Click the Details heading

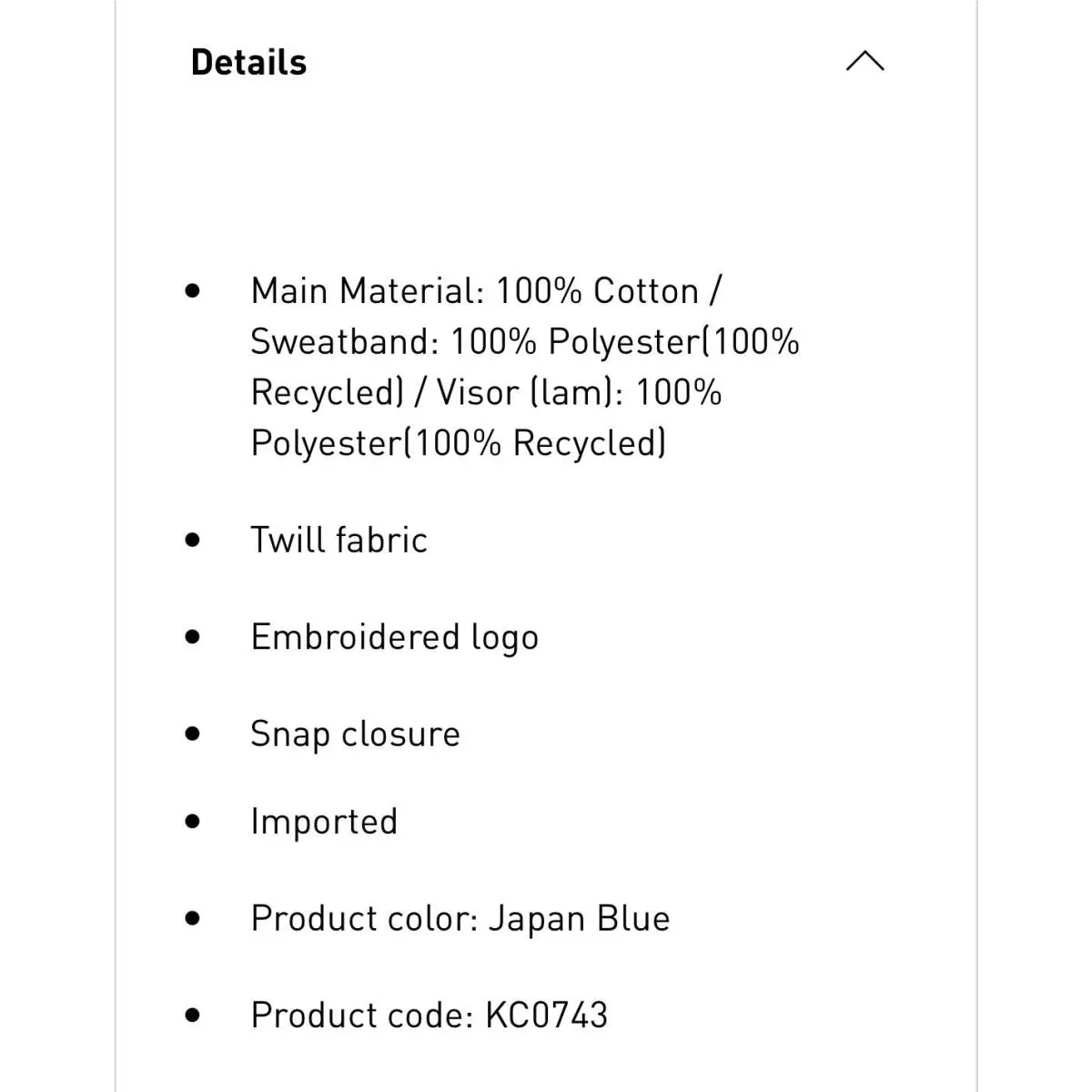(248, 62)
